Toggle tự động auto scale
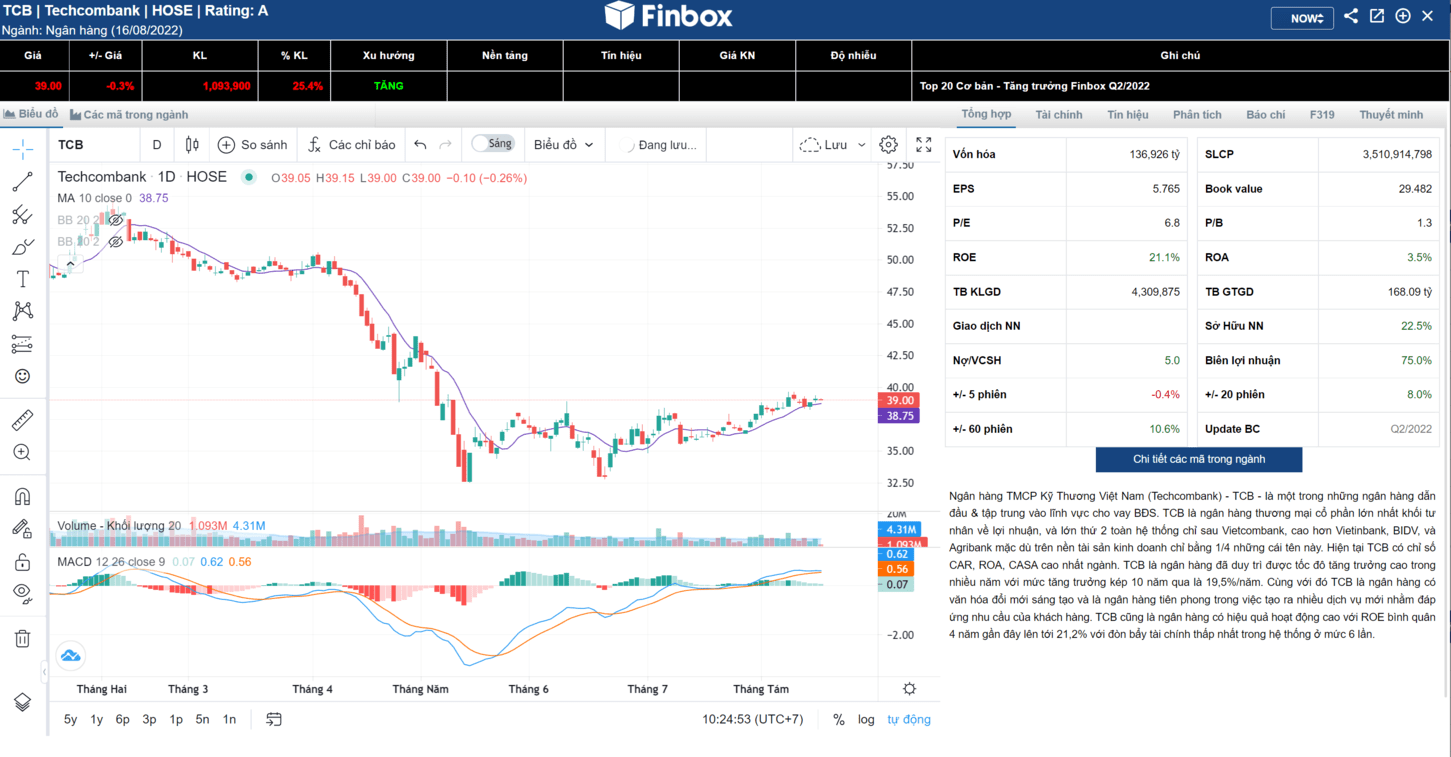Image resolution: width=1451 pixels, height=757 pixels. 909,719
